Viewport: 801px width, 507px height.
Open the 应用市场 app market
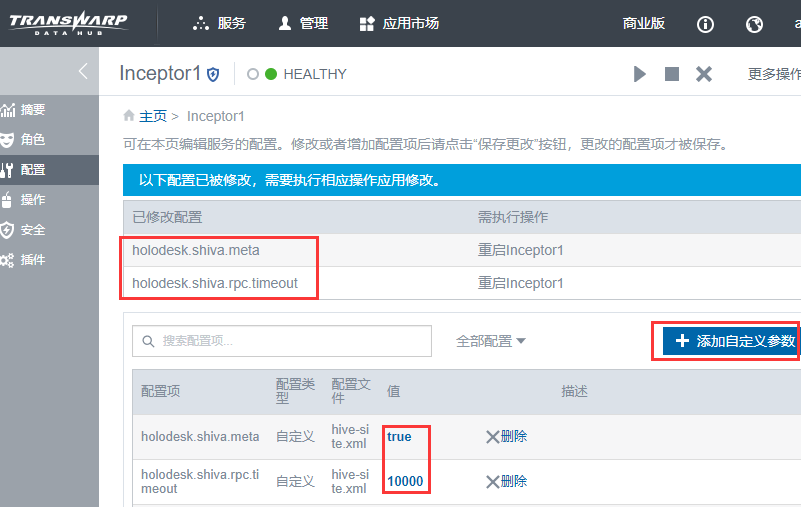point(399,23)
